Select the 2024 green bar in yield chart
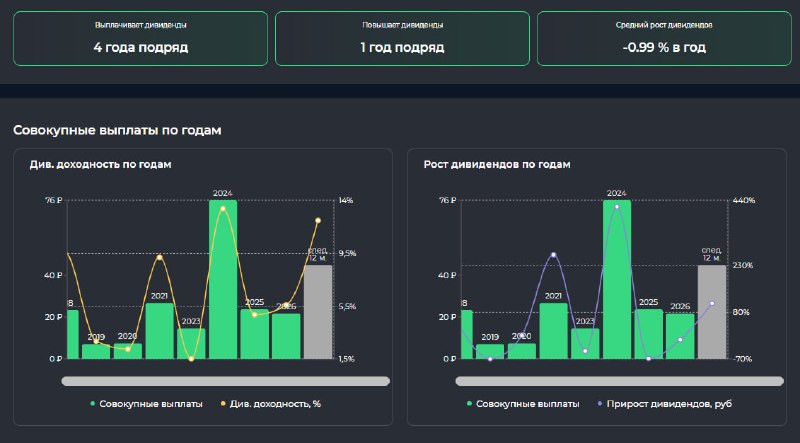Viewport: 800px width, 443px height. click(x=223, y=279)
